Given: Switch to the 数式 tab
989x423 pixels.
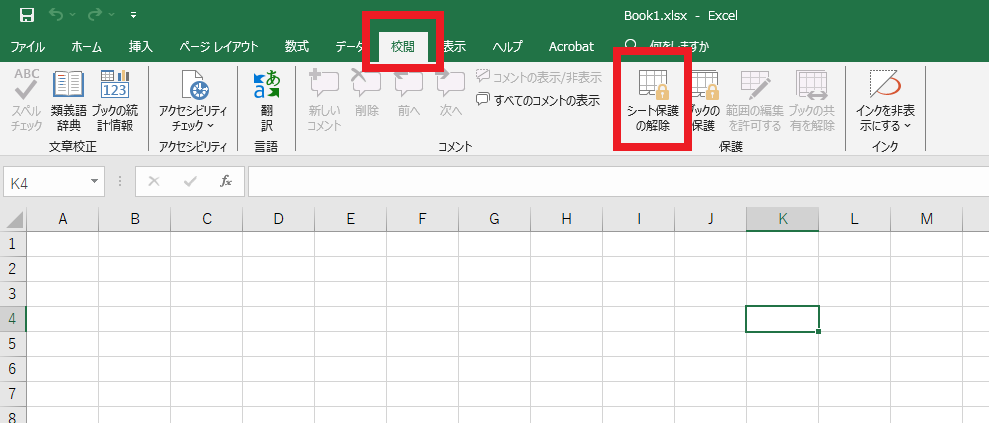Looking at the screenshot, I should point(296,47).
